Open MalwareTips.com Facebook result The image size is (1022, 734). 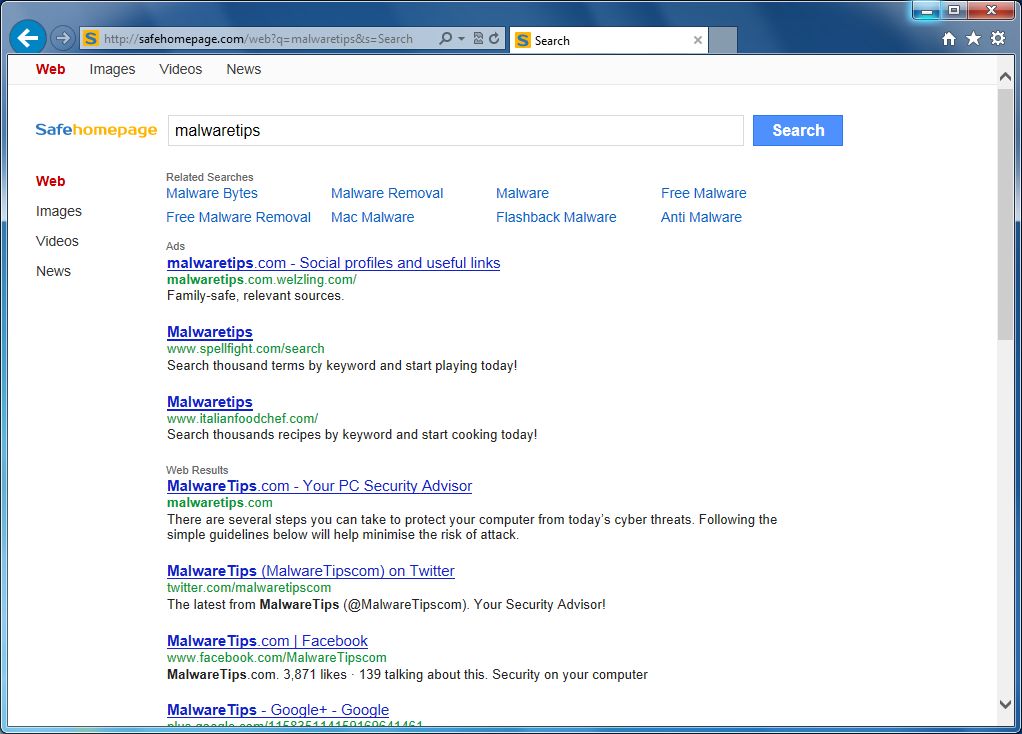point(267,641)
